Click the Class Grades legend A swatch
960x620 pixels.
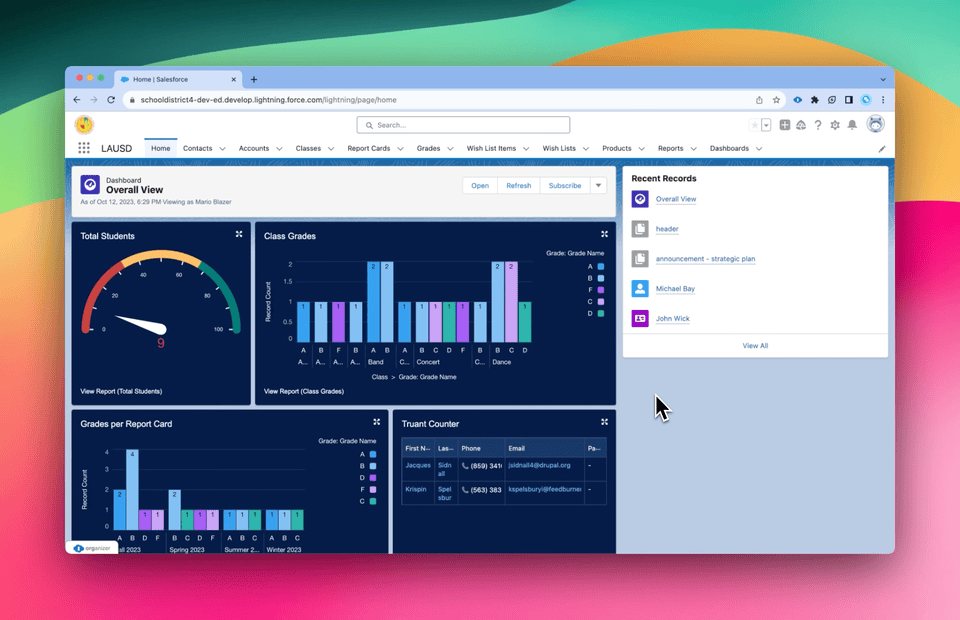click(x=601, y=266)
